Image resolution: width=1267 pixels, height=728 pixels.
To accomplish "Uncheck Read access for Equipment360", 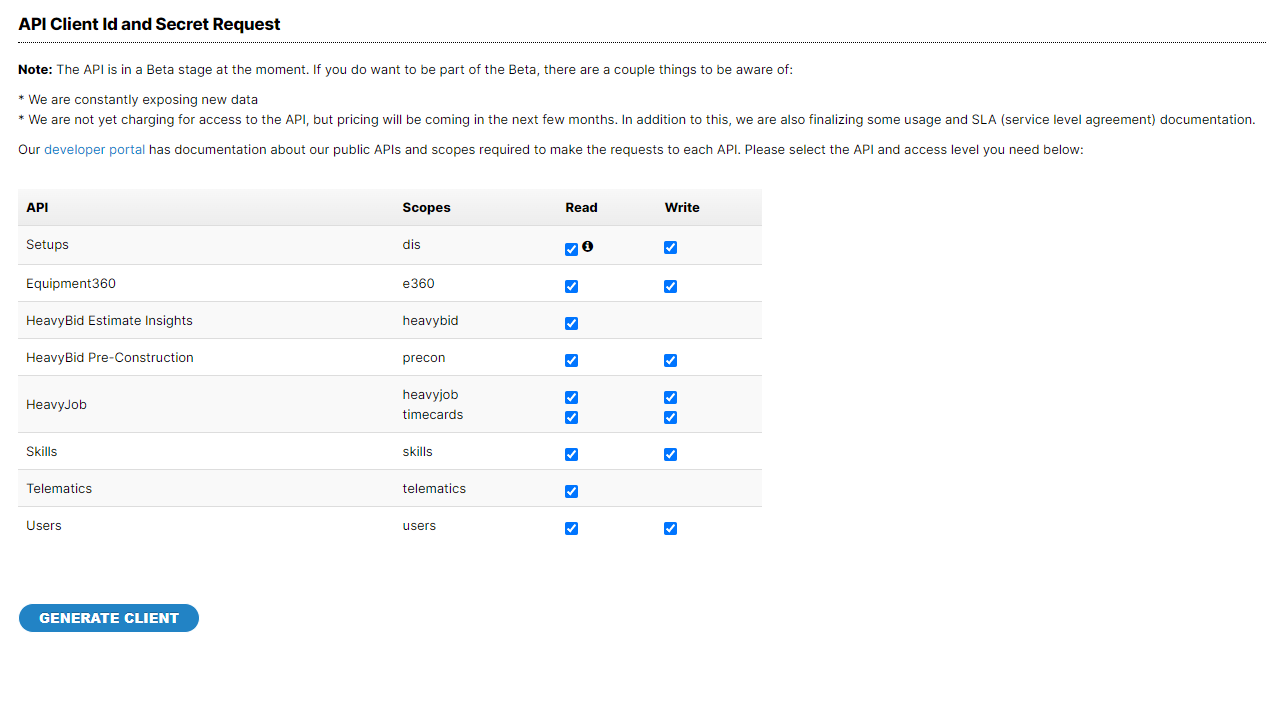I will tap(571, 286).
